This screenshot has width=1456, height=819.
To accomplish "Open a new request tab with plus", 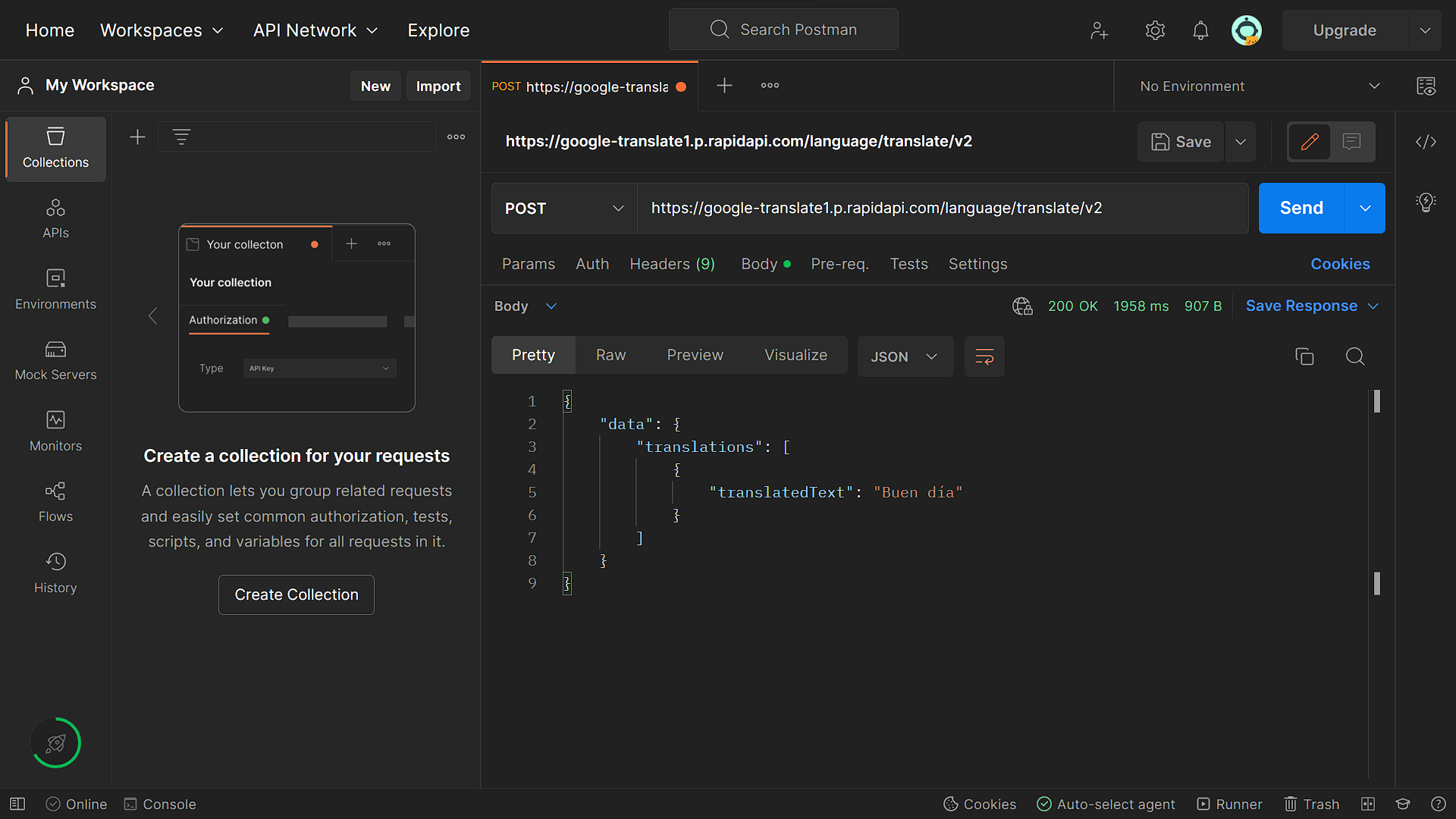I will pyautogui.click(x=724, y=86).
